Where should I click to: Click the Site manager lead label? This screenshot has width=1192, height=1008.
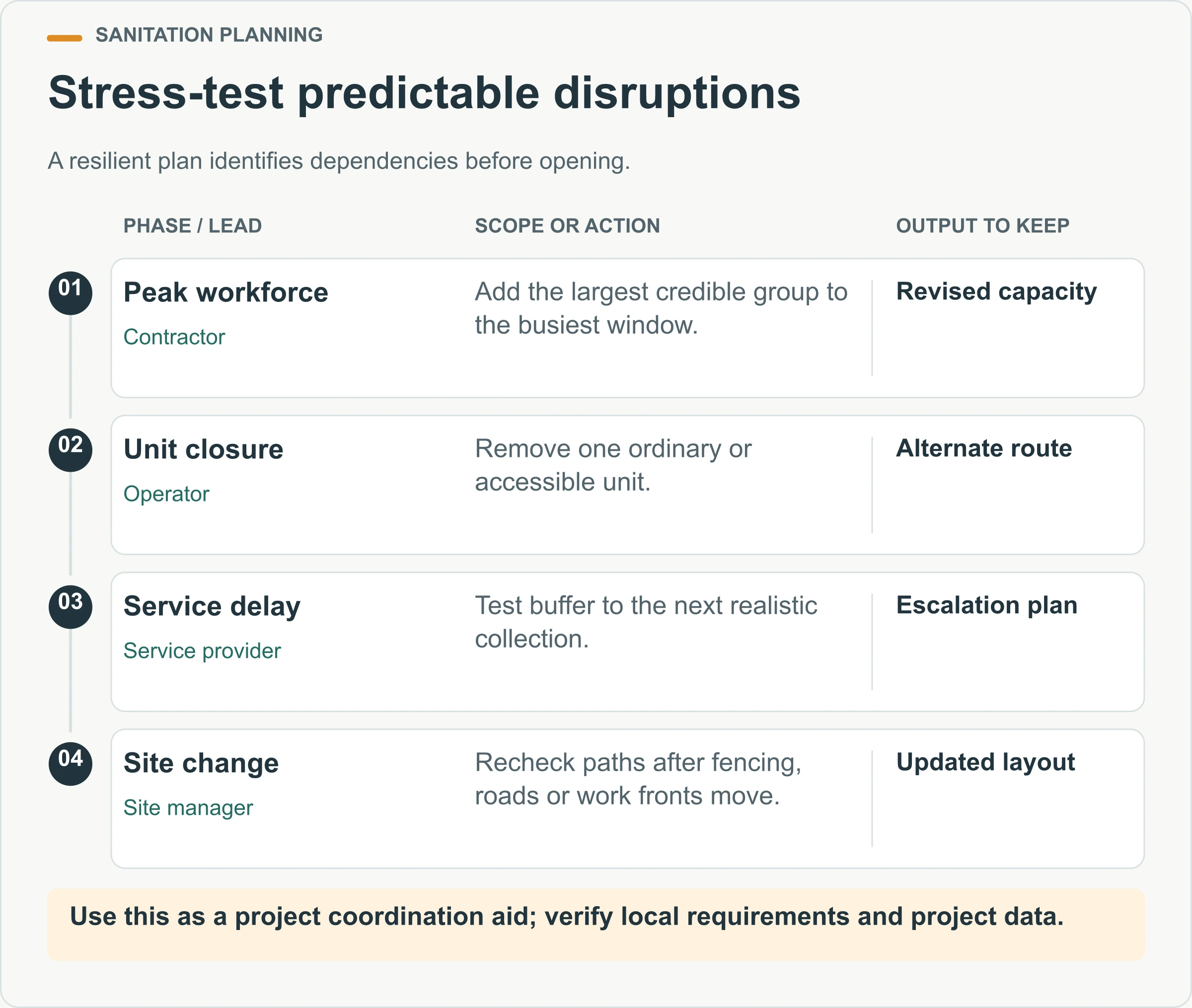(x=188, y=808)
